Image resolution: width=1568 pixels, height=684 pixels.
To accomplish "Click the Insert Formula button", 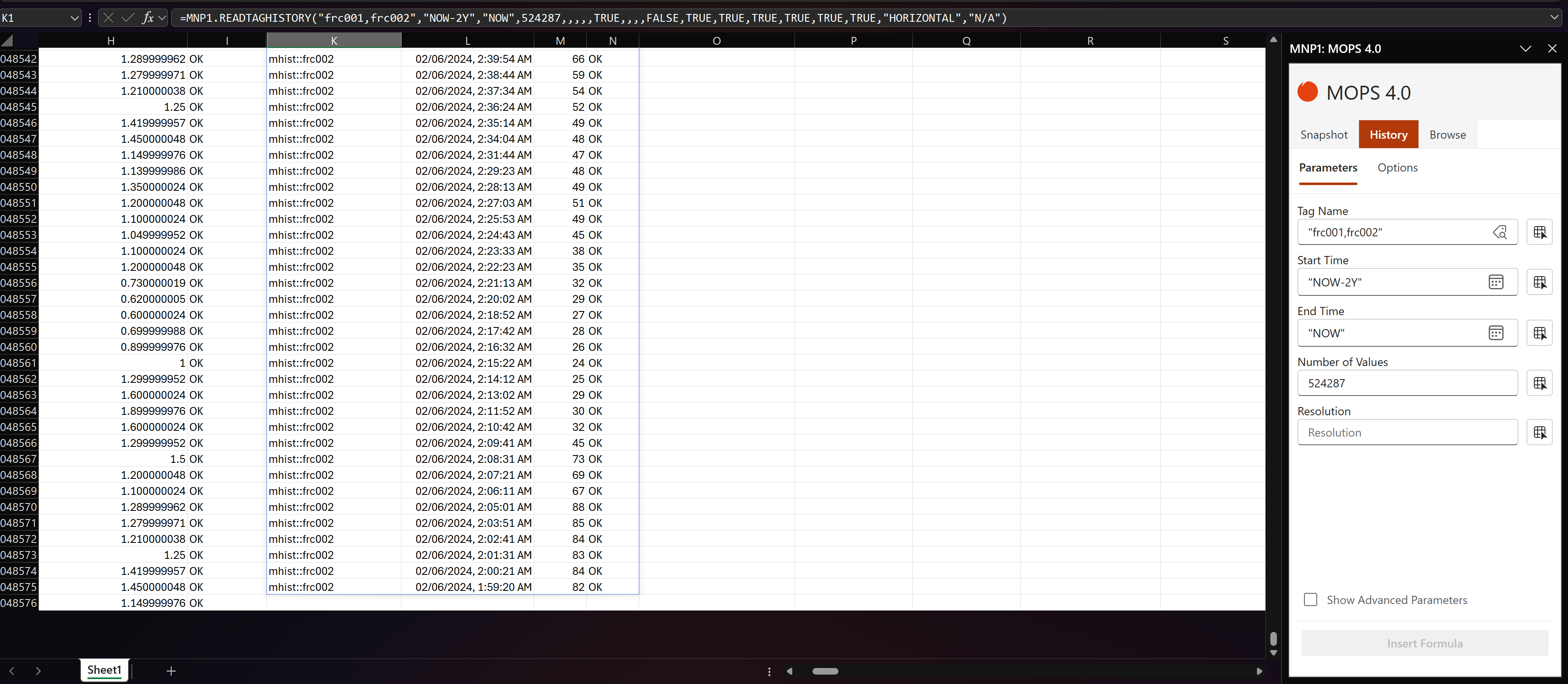I will 1424,643.
